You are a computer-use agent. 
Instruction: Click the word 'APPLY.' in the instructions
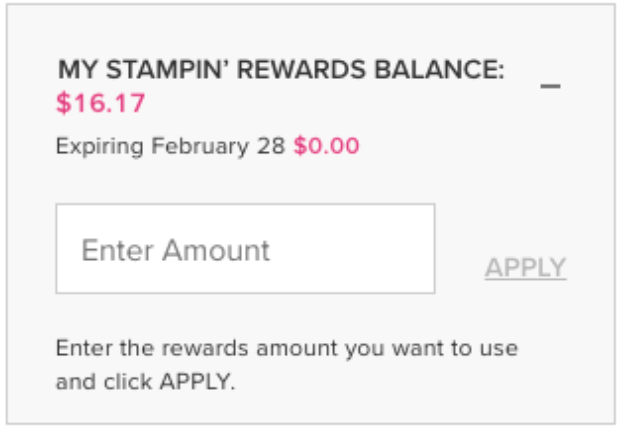click(x=200, y=381)
